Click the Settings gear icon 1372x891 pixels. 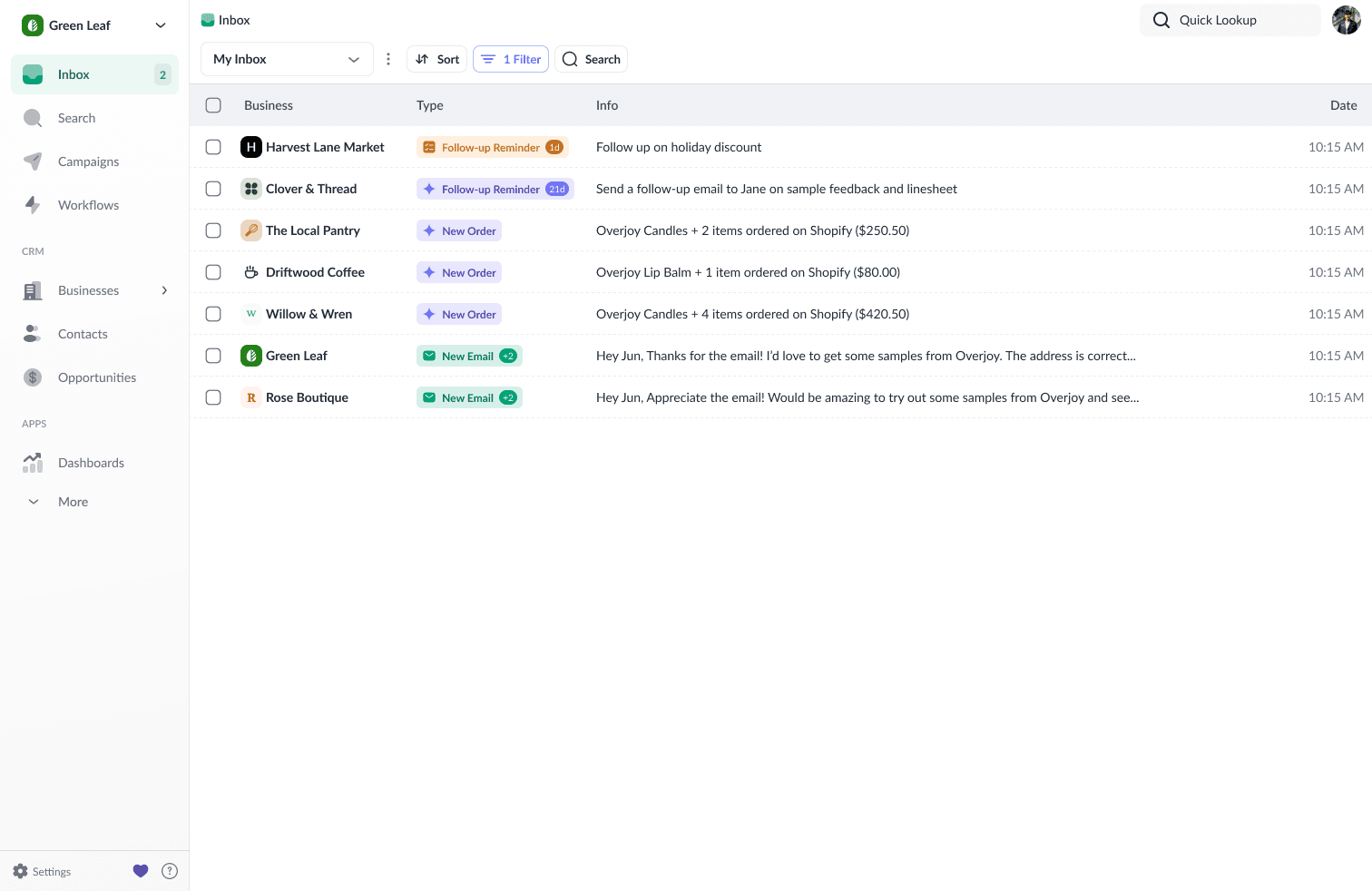click(20, 871)
